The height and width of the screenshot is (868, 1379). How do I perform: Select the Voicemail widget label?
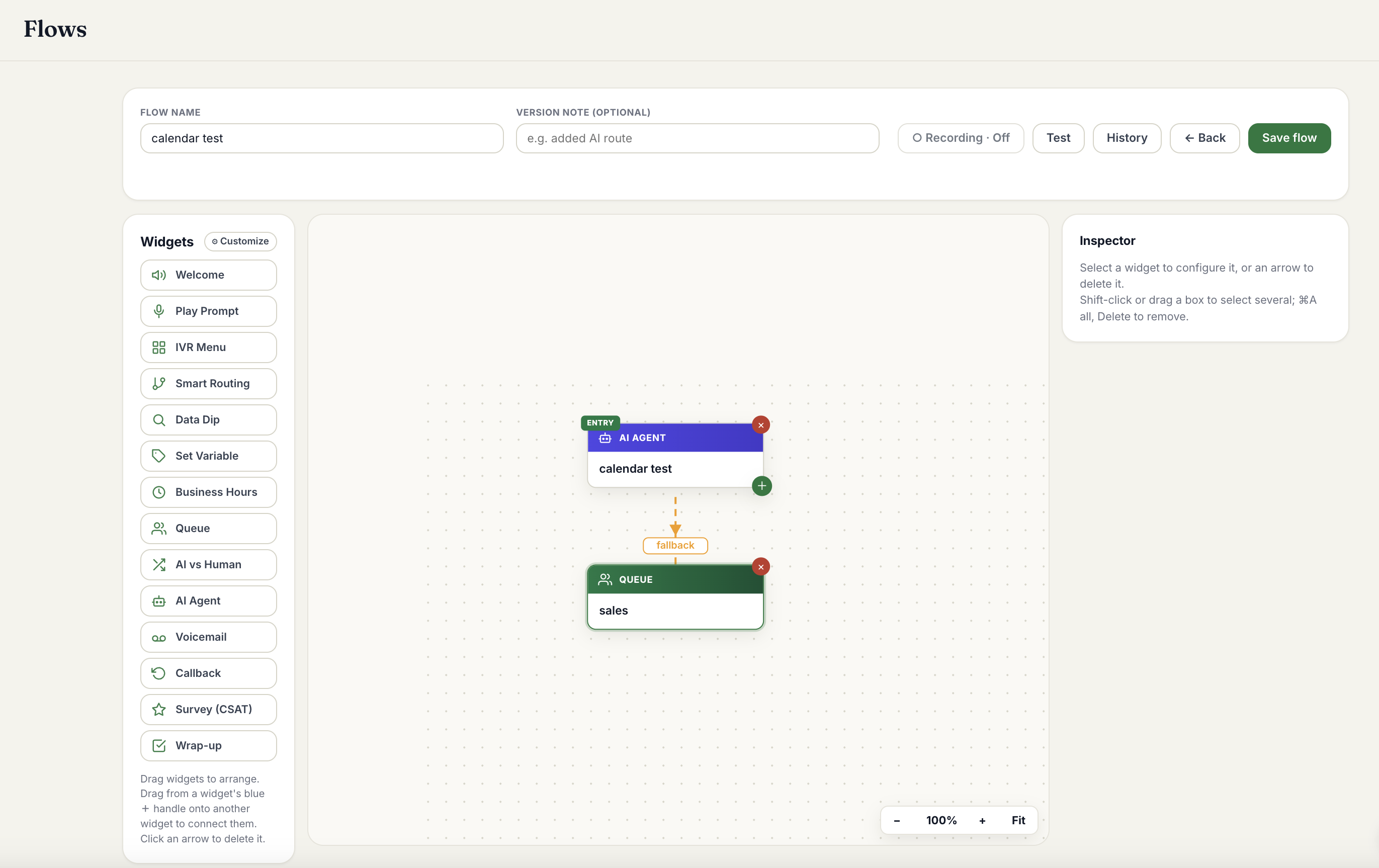click(201, 637)
